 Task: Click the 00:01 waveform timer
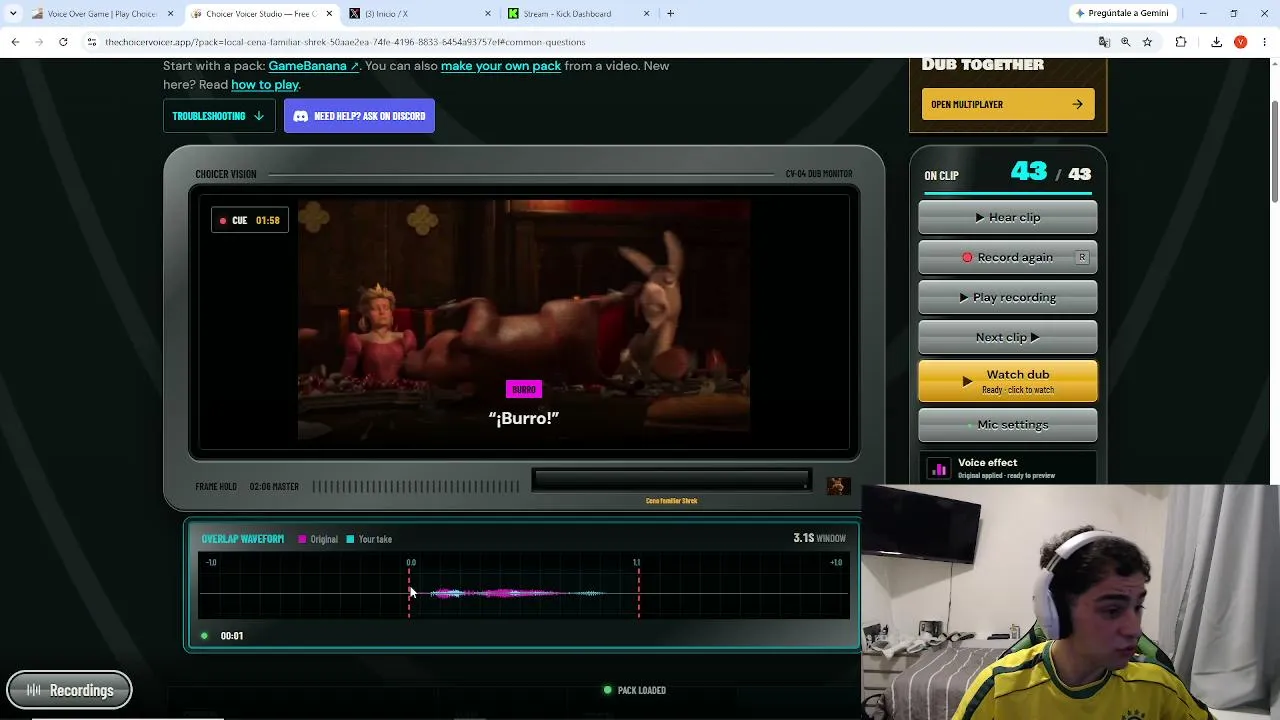point(232,636)
